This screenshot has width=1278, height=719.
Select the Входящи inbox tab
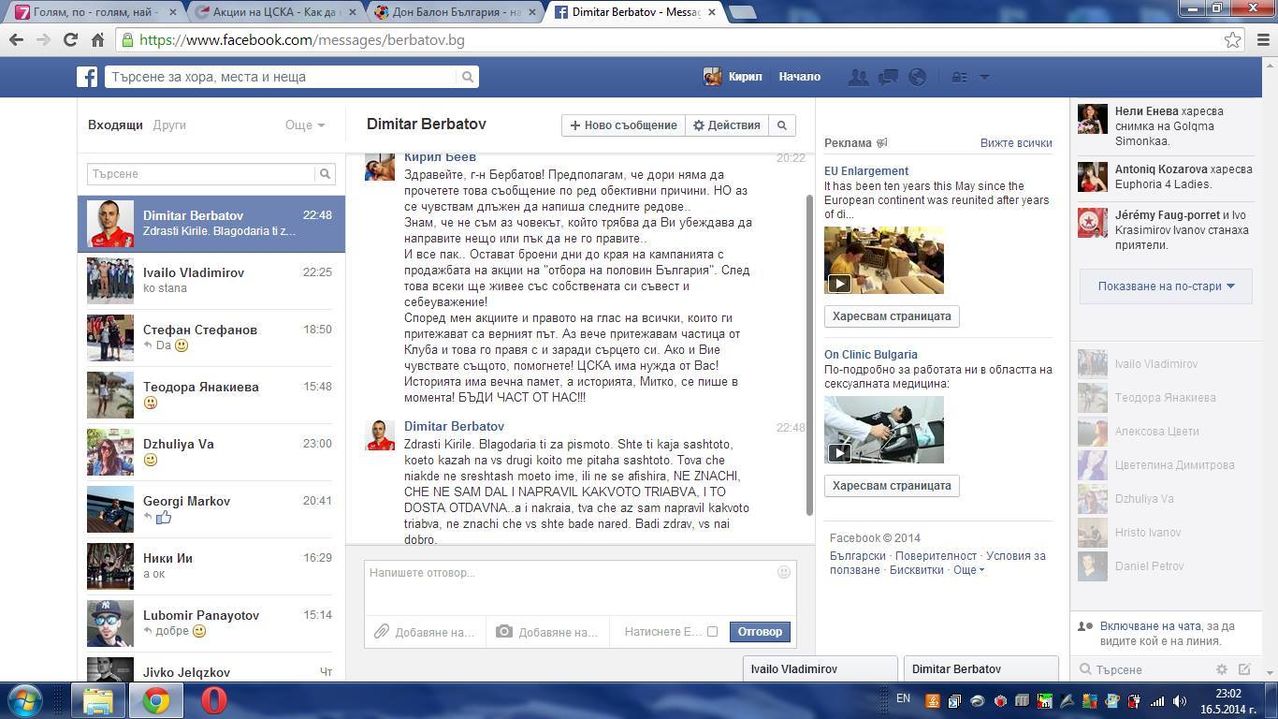coord(115,125)
